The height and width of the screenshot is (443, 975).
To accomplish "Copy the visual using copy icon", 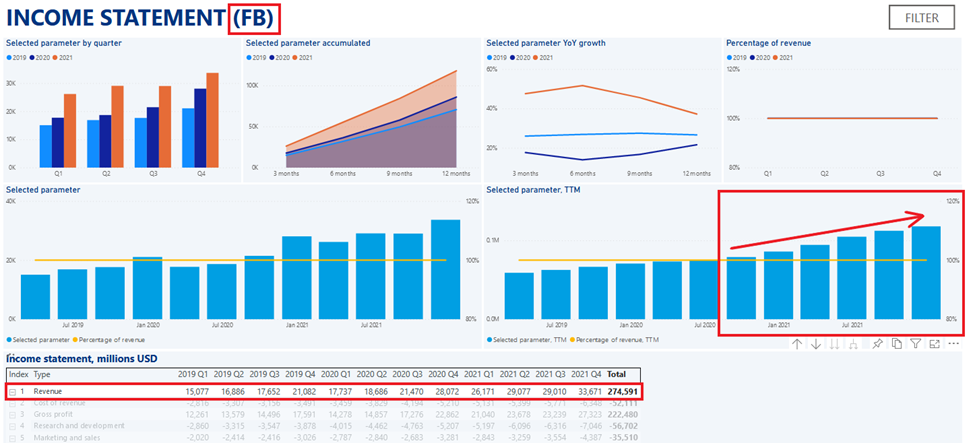I will pyautogui.click(x=897, y=344).
